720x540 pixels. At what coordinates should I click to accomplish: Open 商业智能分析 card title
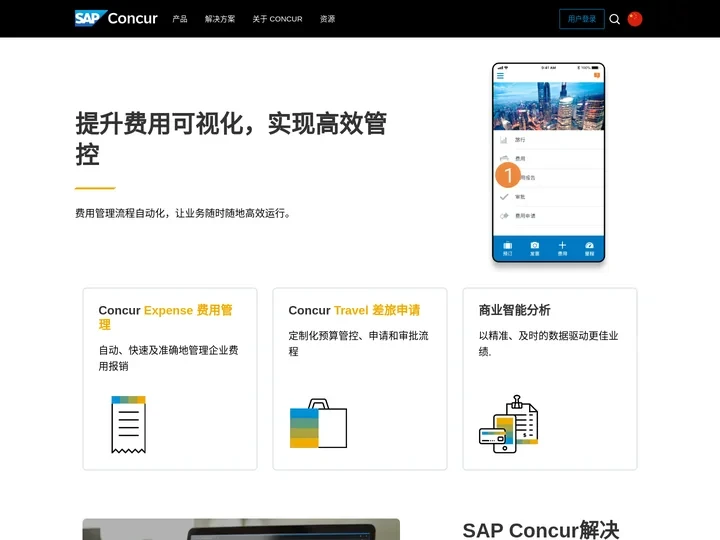click(514, 310)
